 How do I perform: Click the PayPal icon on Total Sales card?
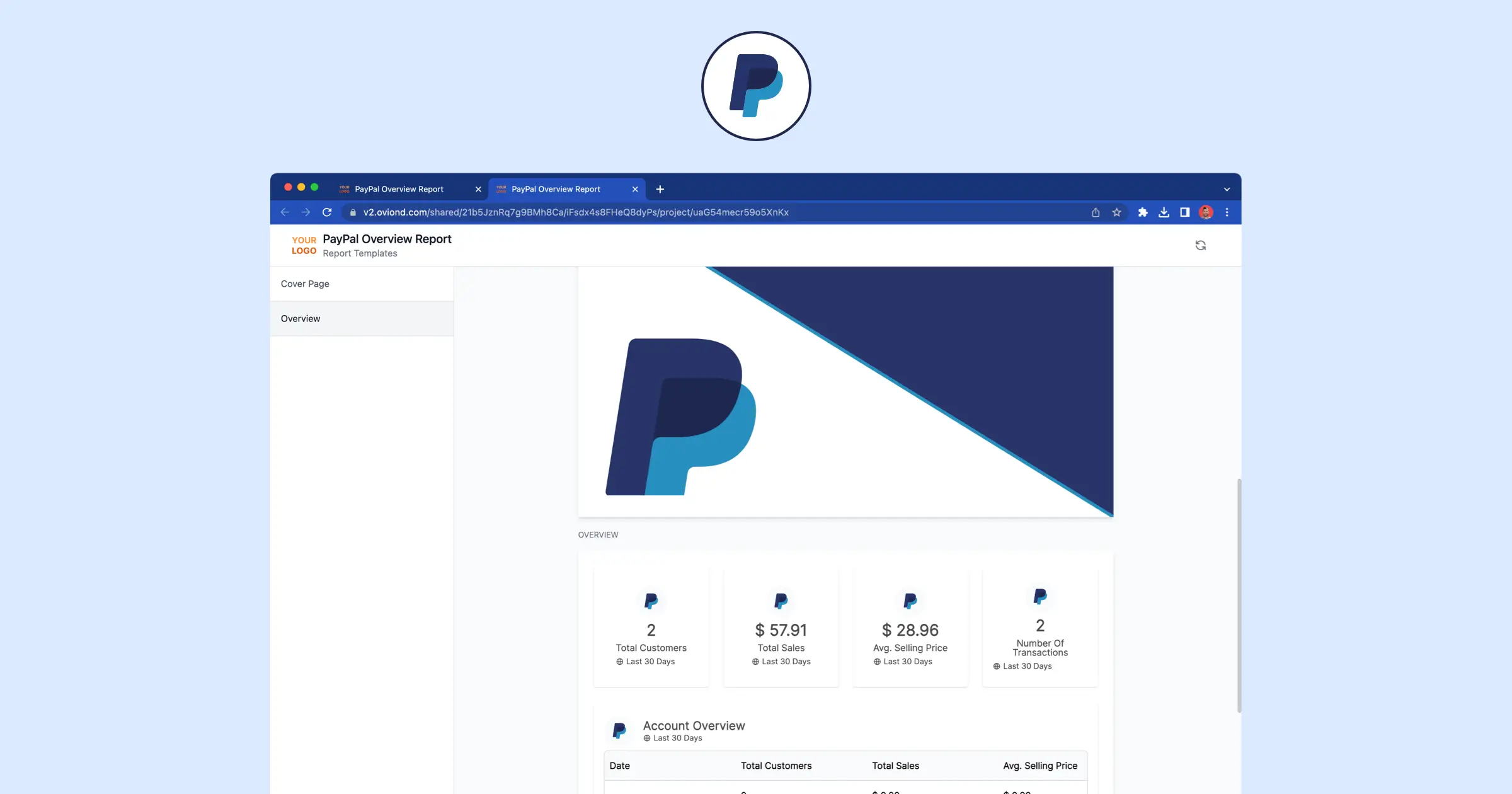(781, 601)
